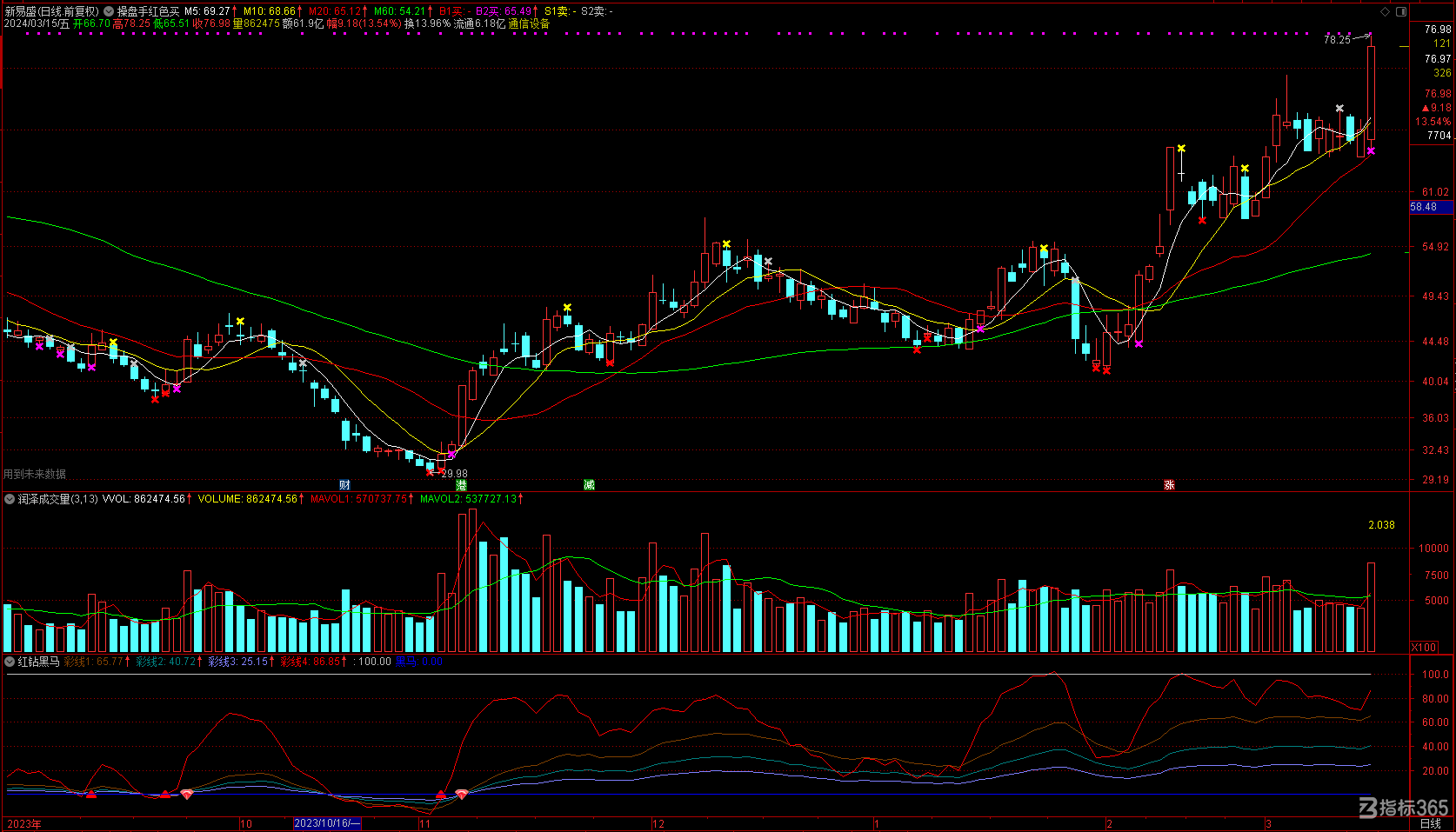Open the 操盘手红色买 indicator dropdown arrow
This screenshot has height=832, width=1456.
coord(109,11)
